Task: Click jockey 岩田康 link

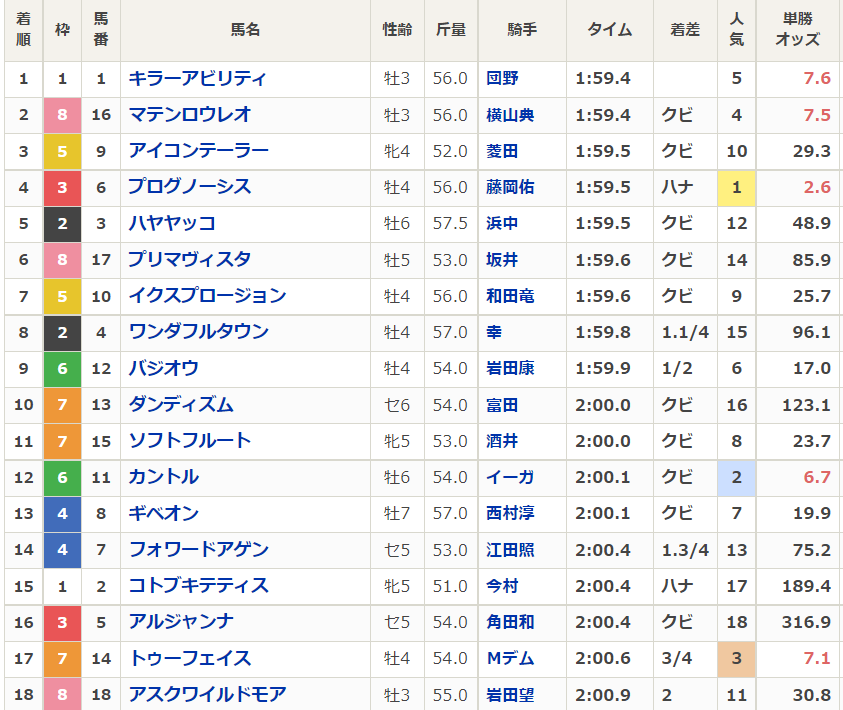Action: pos(510,368)
